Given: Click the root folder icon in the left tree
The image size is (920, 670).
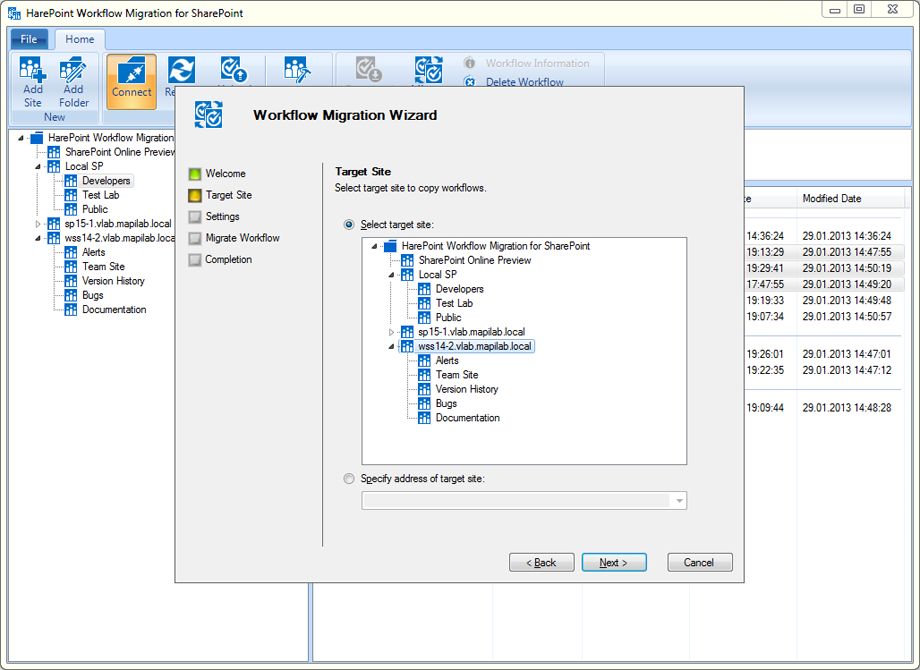Looking at the screenshot, I should (x=37, y=138).
